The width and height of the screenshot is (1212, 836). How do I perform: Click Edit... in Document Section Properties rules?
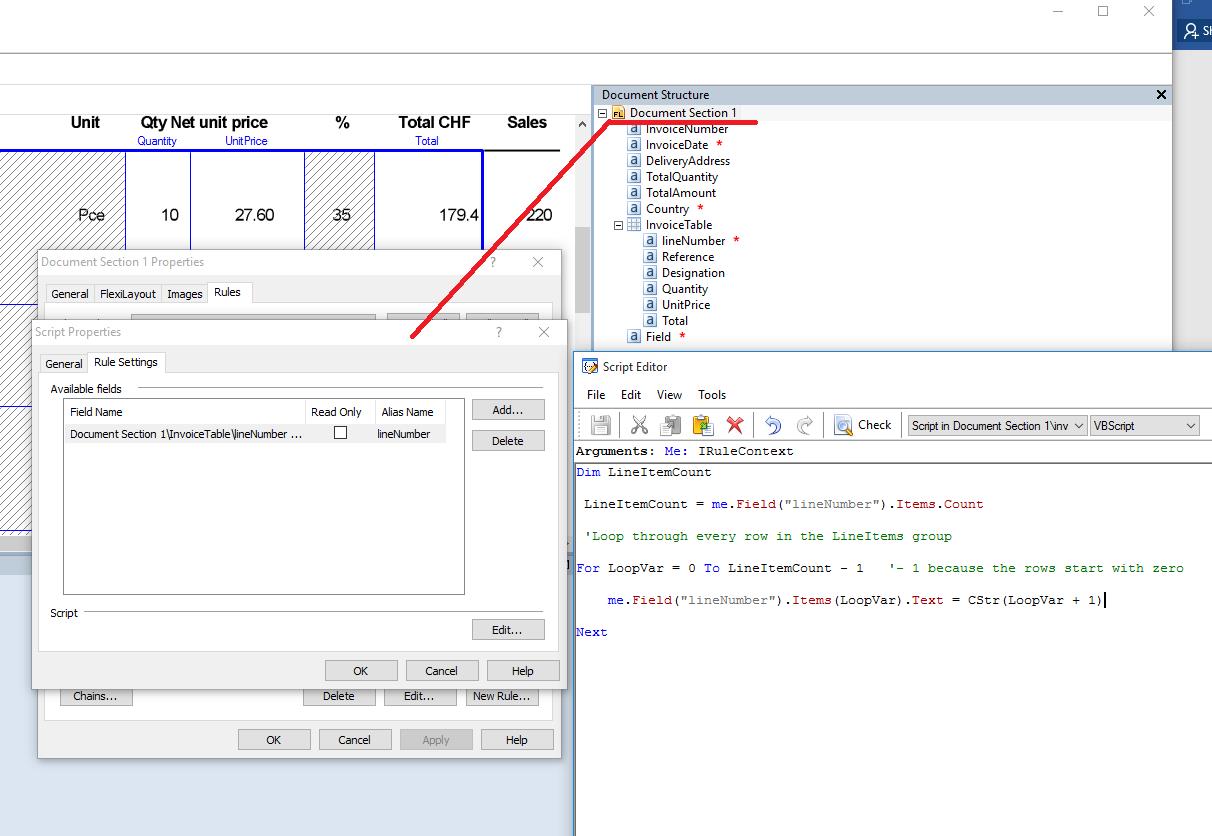421,697
